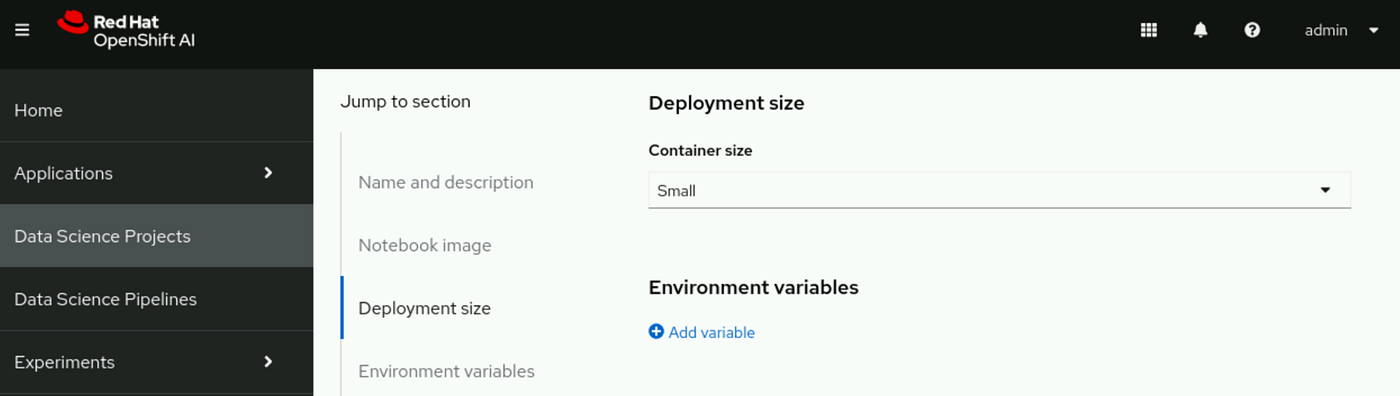Open the Container size dropdown
The height and width of the screenshot is (396, 1400).
pyautogui.click(x=1000, y=190)
